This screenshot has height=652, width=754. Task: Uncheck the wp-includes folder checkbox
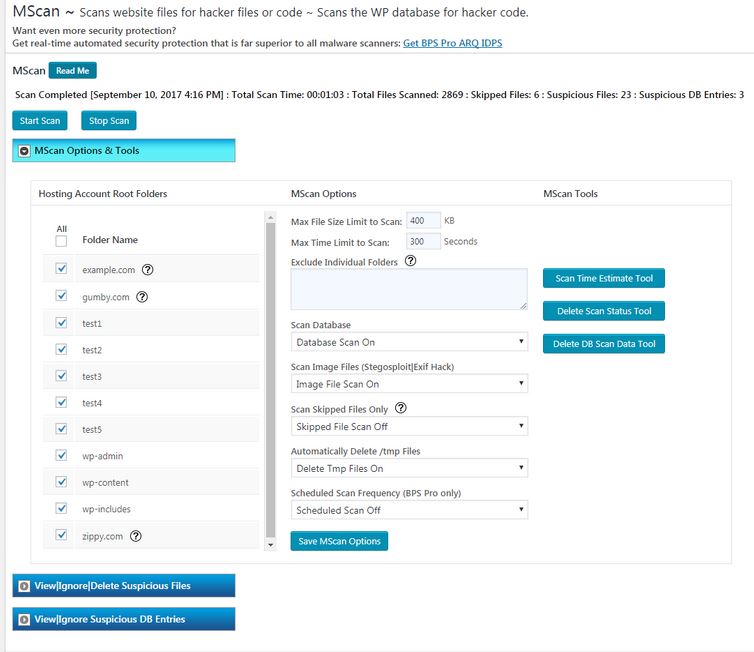point(61,508)
